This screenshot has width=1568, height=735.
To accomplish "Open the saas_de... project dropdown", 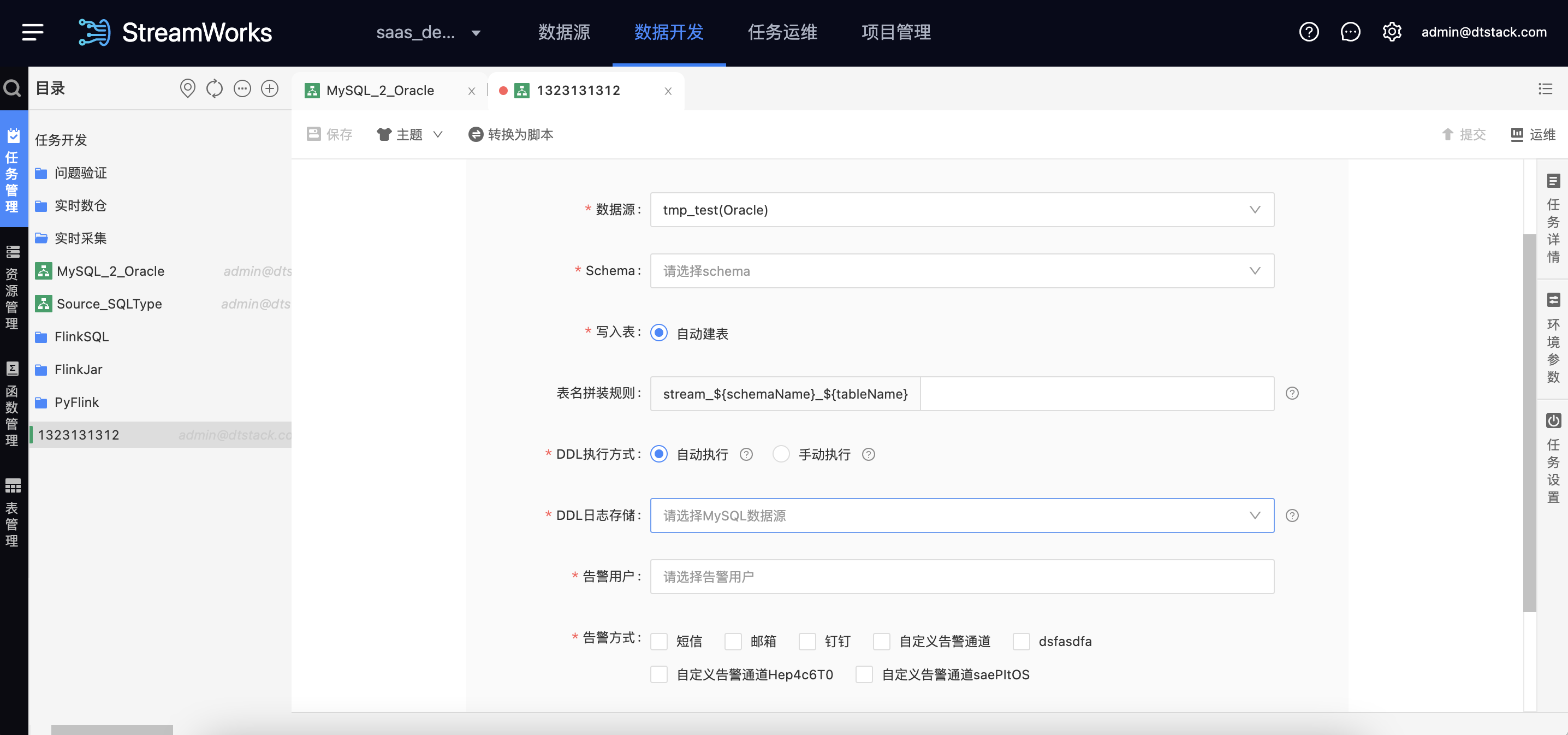I will [428, 32].
